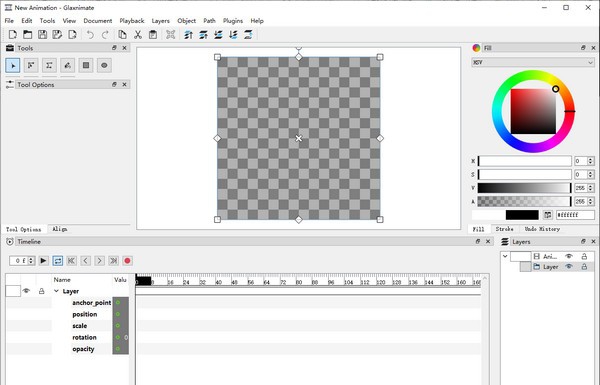The image size is (600, 385).
Task: Activate the Edit nodes tool
Action: [31, 65]
